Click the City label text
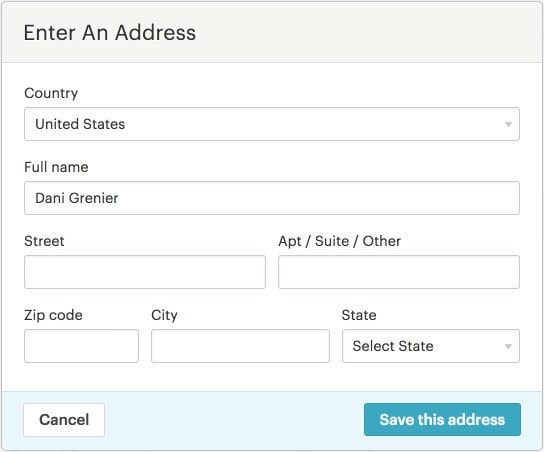The image size is (544, 452). coord(164,315)
